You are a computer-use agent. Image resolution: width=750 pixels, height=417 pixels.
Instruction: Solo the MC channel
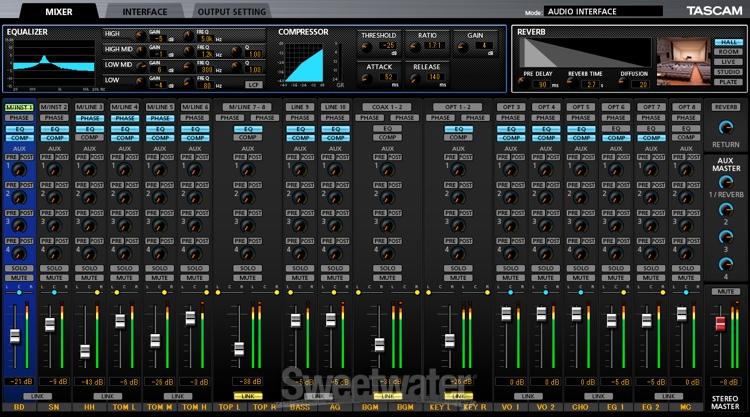click(686, 268)
